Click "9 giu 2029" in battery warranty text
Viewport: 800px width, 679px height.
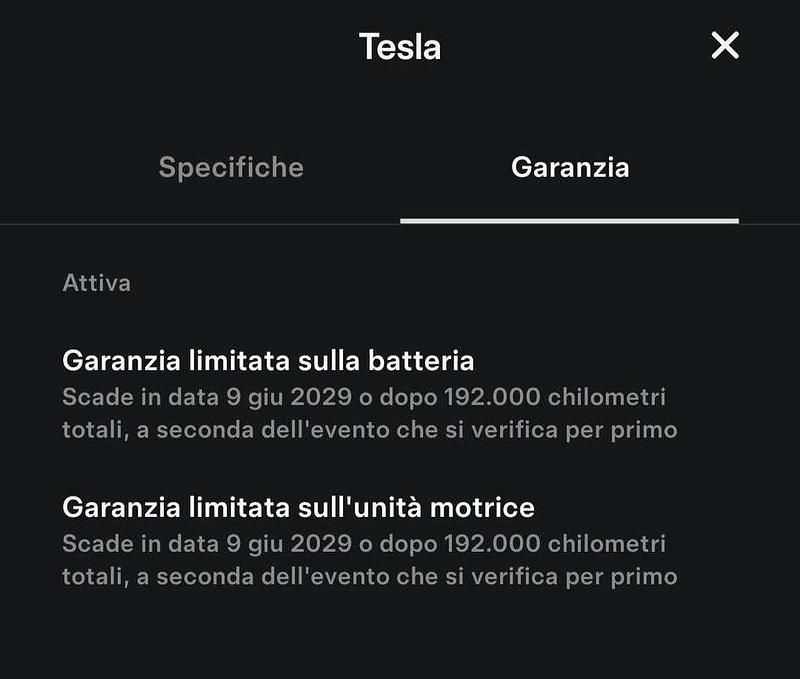tap(288, 397)
